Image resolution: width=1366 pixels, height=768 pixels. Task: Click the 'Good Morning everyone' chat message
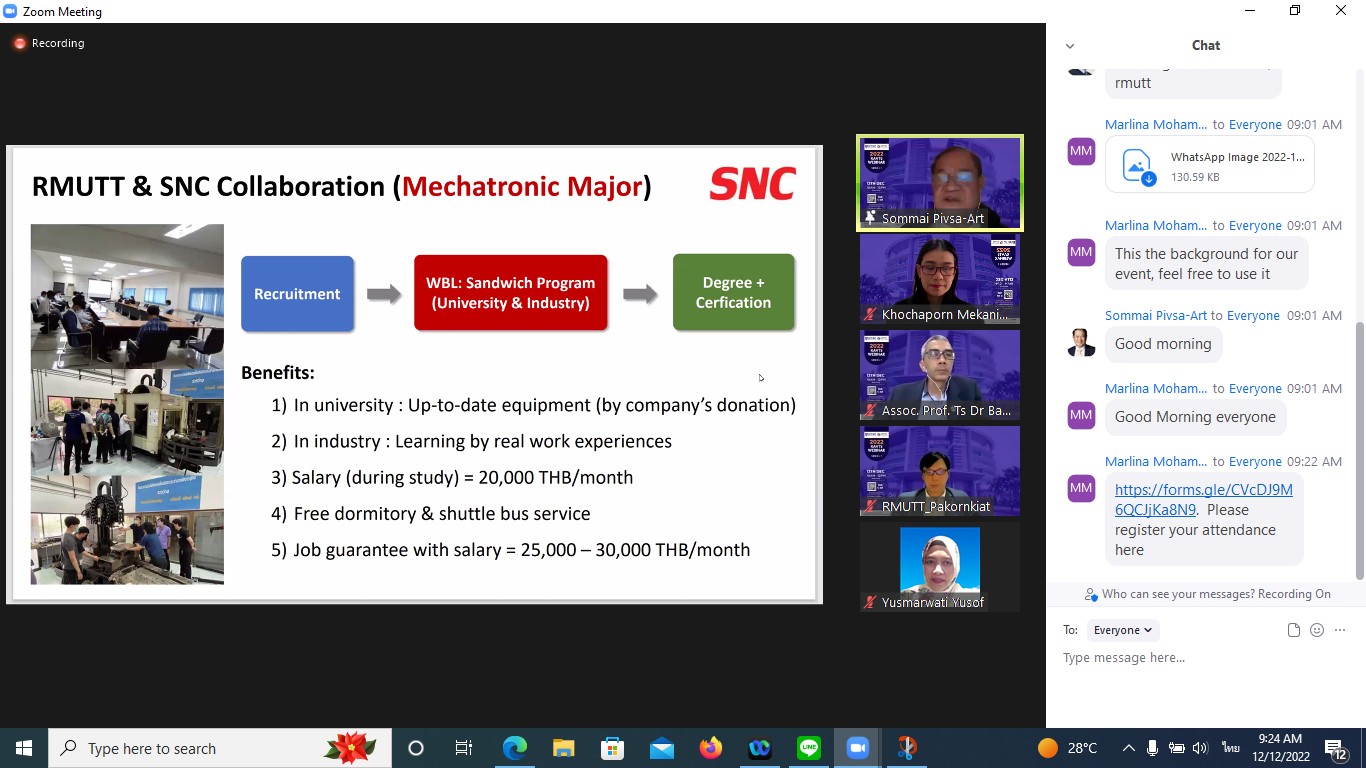pyautogui.click(x=1195, y=417)
